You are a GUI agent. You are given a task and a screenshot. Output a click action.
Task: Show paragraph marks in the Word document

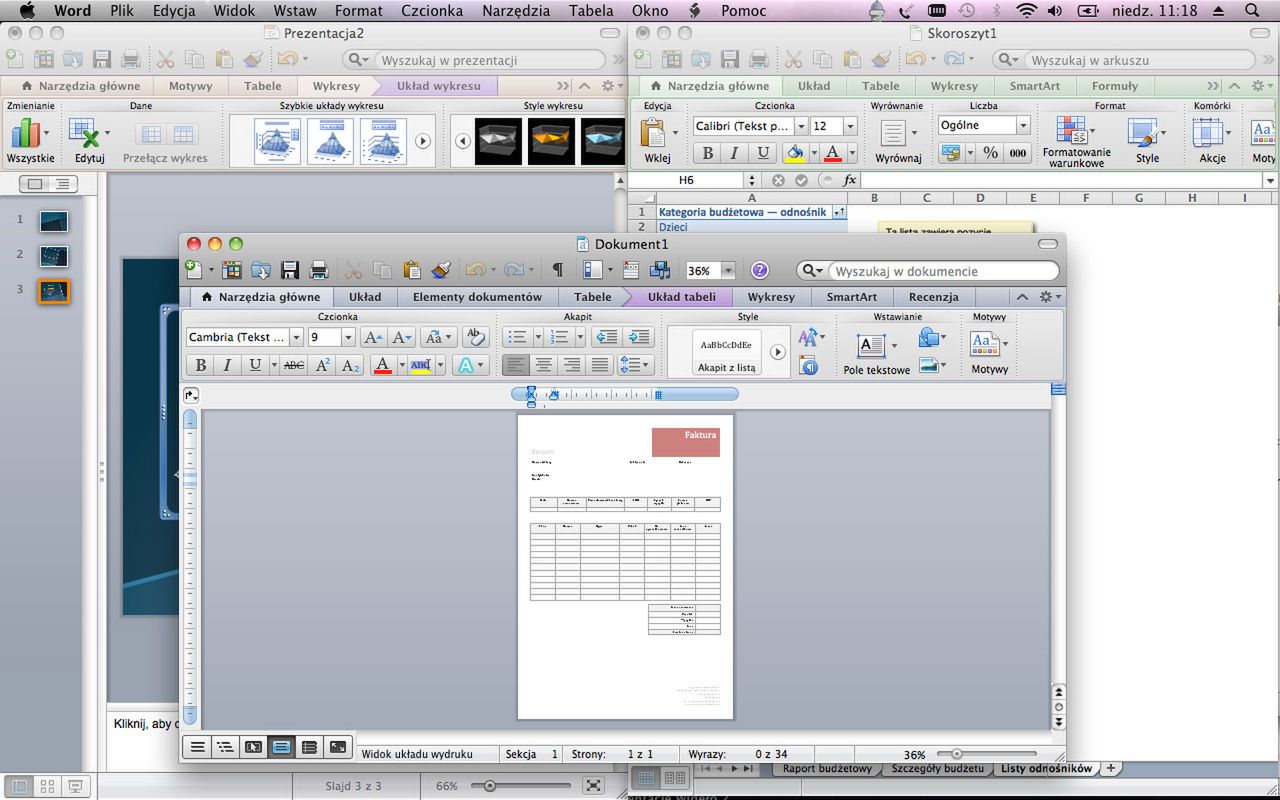(x=558, y=270)
